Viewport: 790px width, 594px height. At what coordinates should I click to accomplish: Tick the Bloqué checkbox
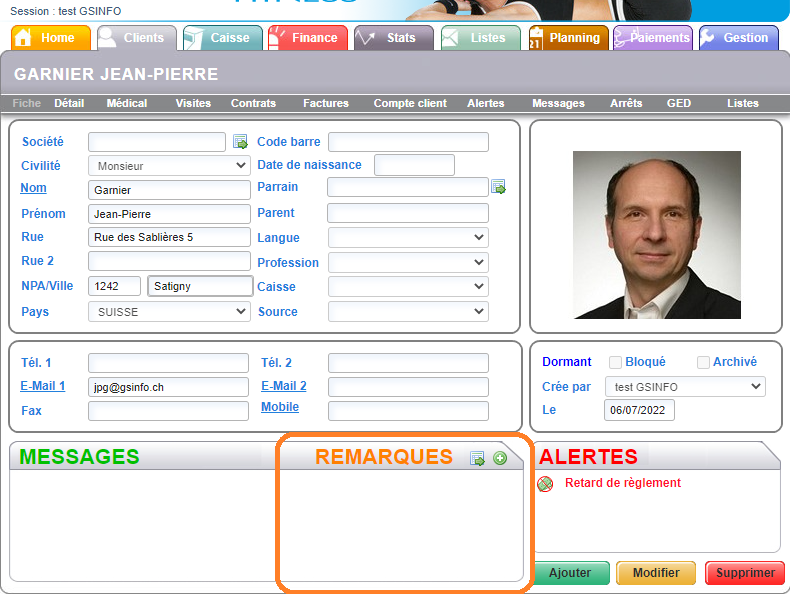pos(616,362)
